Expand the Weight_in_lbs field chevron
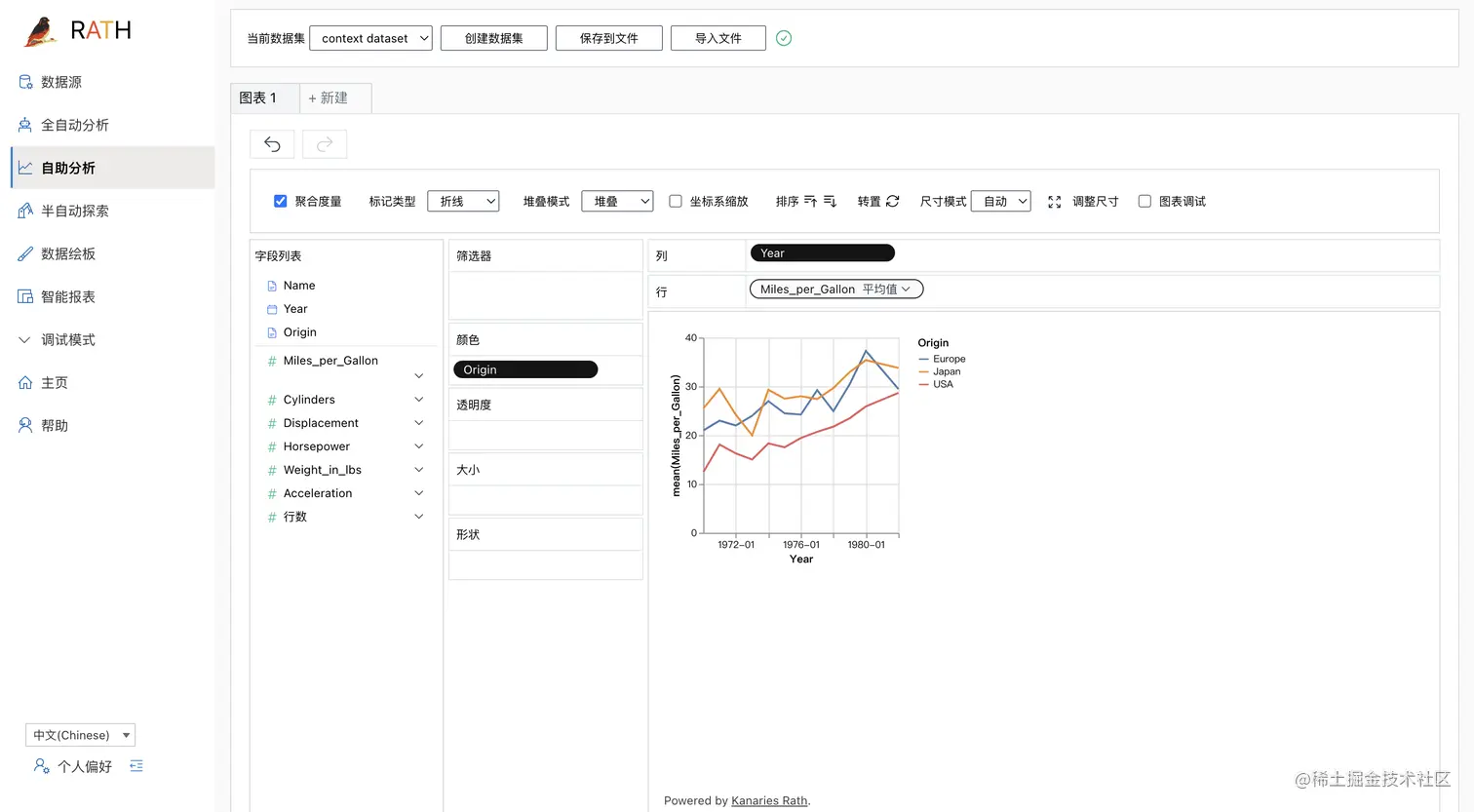Image resolution: width=1474 pixels, height=812 pixels. [419, 470]
